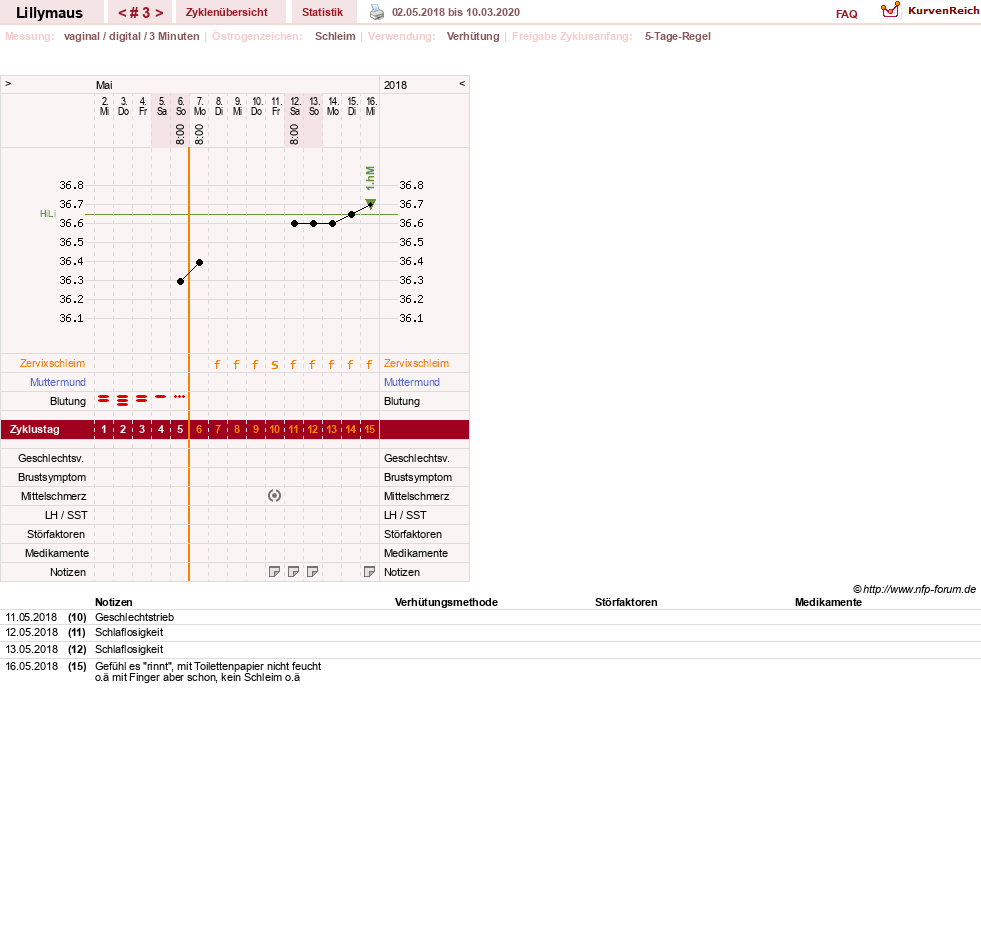Open note icon on cycle day 15
Viewport: 981px width, 935px height.
point(369,571)
